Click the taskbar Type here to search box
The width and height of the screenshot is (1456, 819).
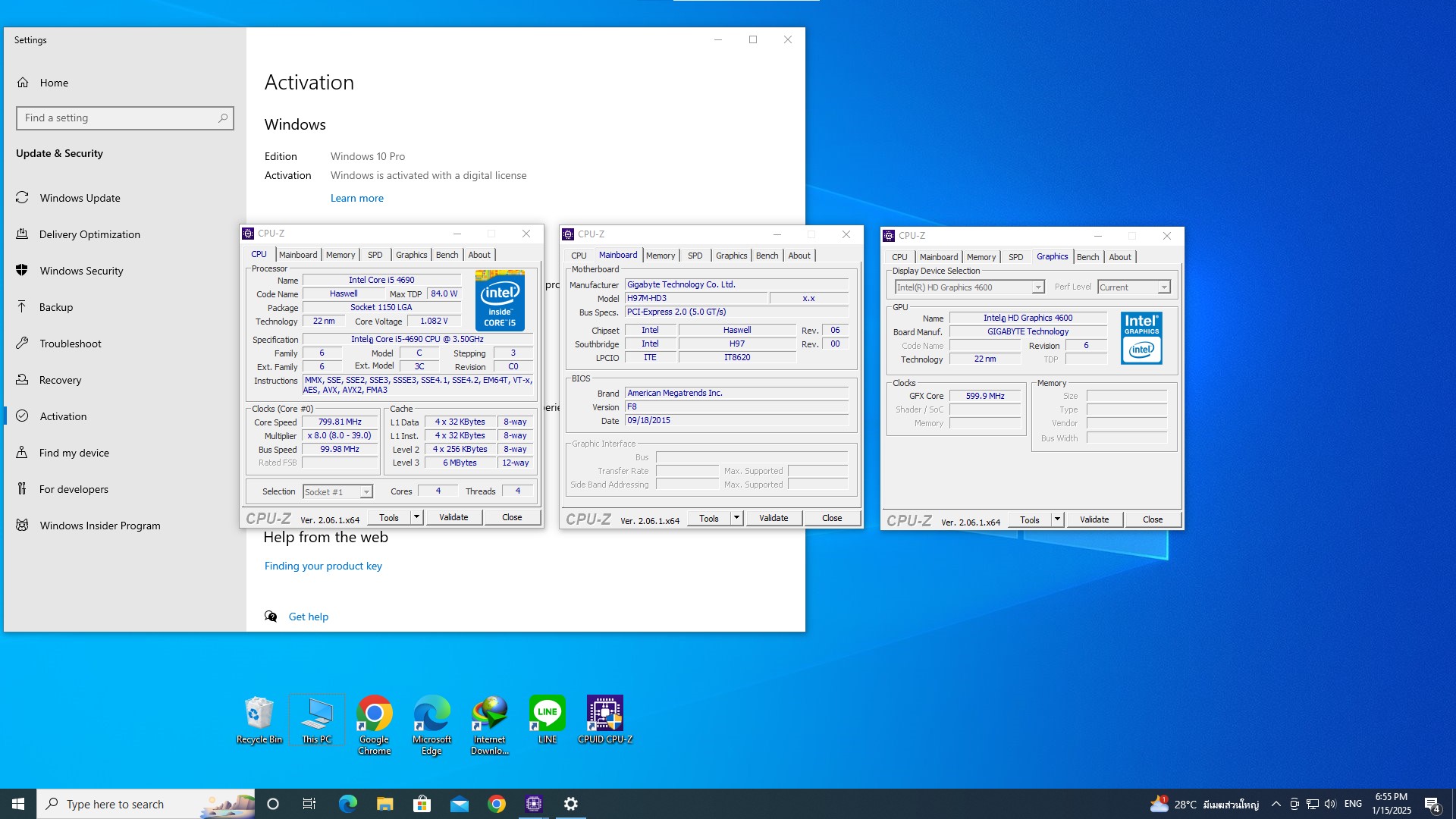pyautogui.click(x=146, y=804)
